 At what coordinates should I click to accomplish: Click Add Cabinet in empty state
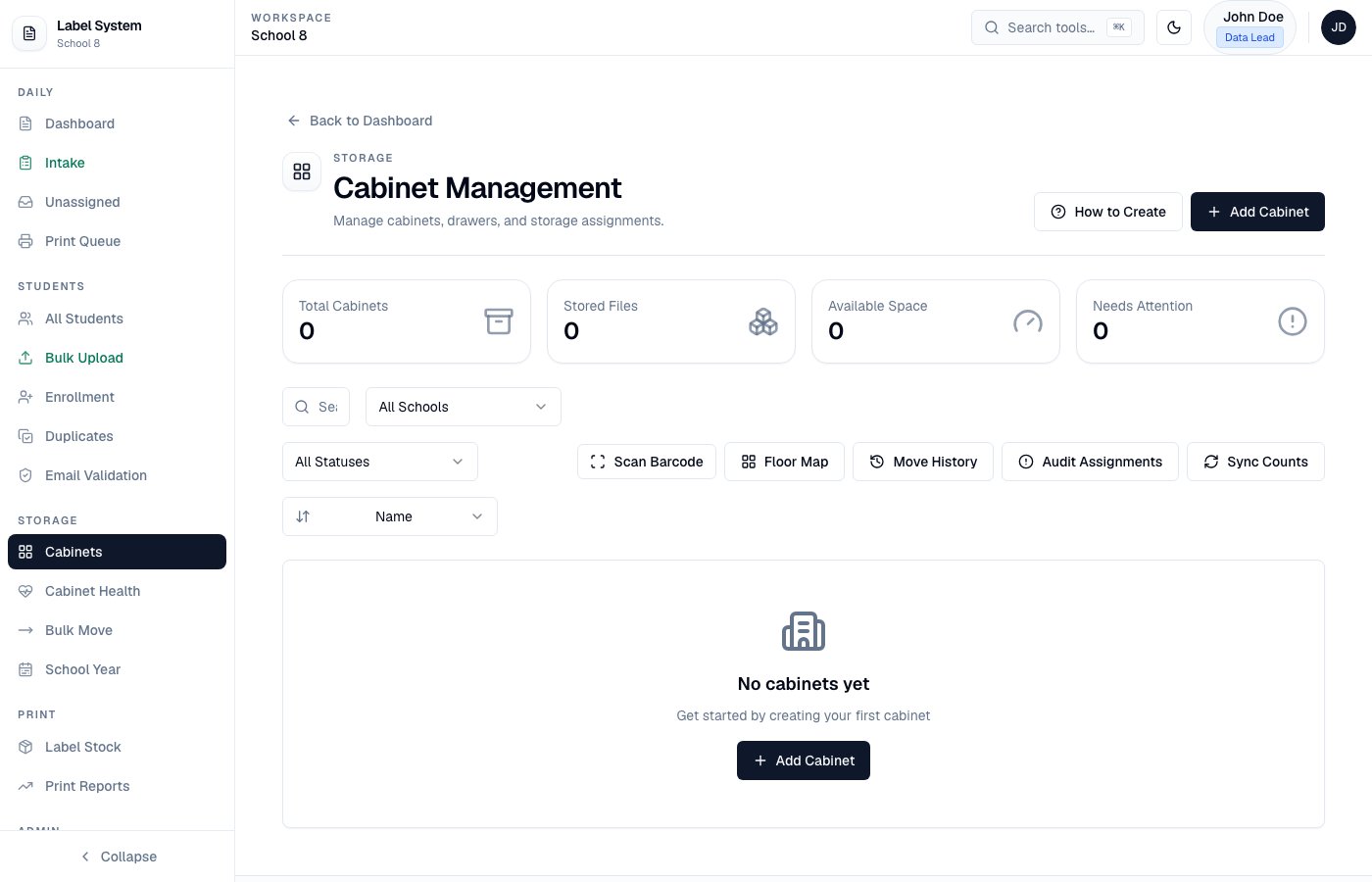click(804, 760)
